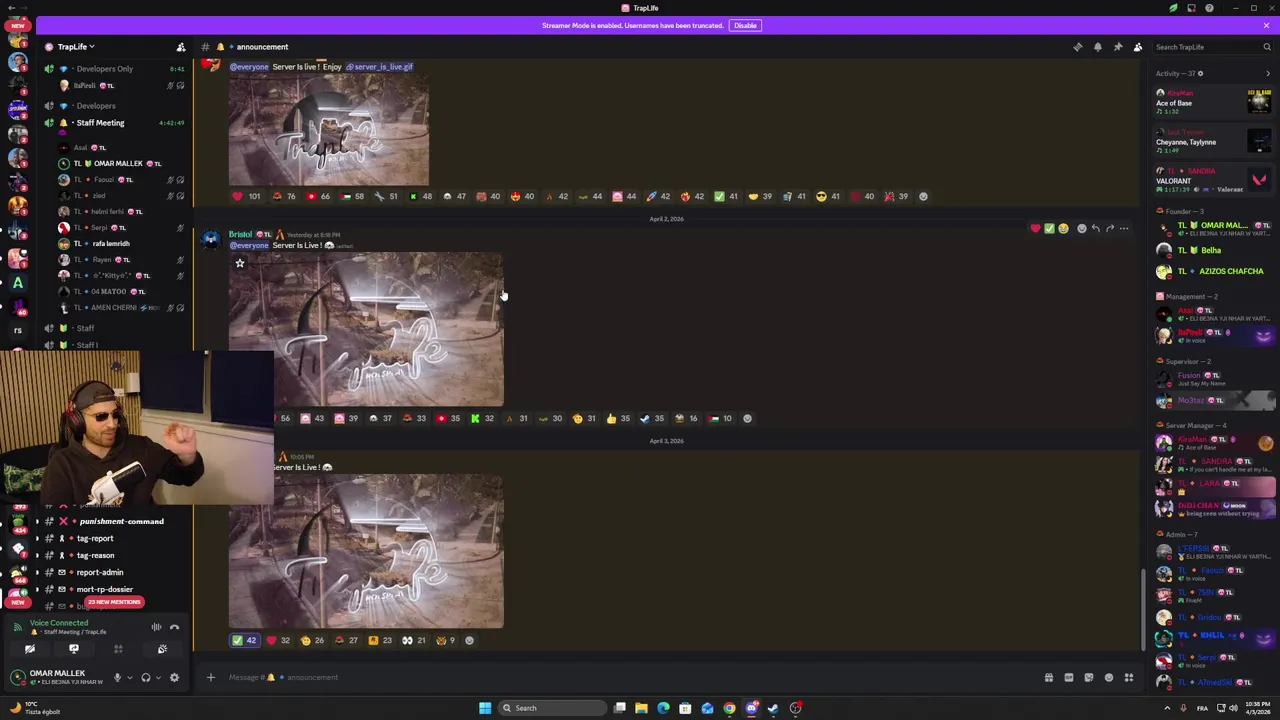Toggle the checkmark 42 reaction
This screenshot has height=720, width=1280.
coord(244,640)
